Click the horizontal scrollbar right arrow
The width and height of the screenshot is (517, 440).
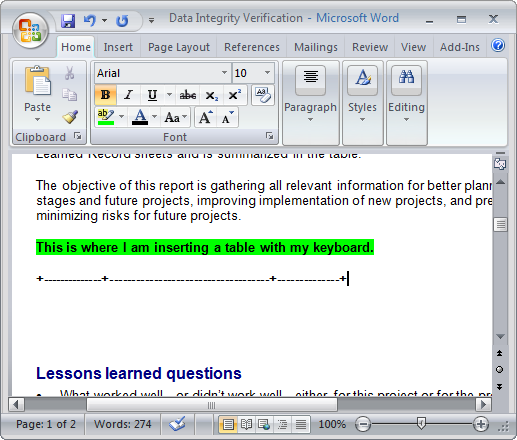click(x=483, y=404)
